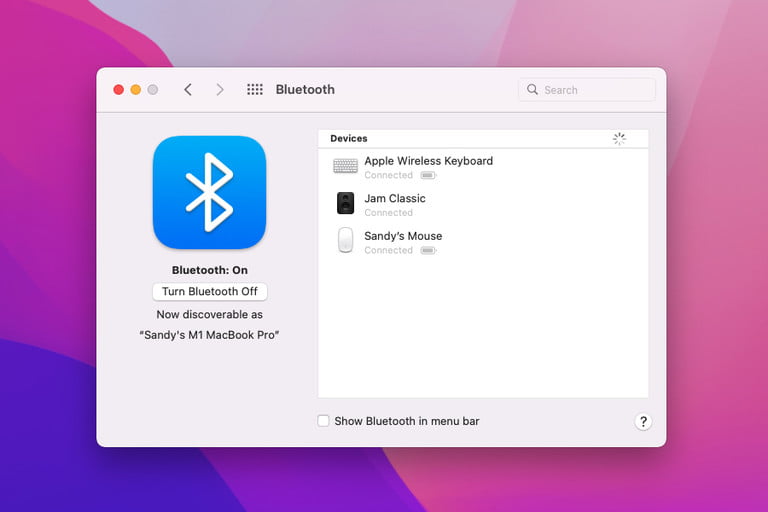This screenshot has width=768, height=512.
Task: Open help with the question mark button
Action: [x=643, y=421]
